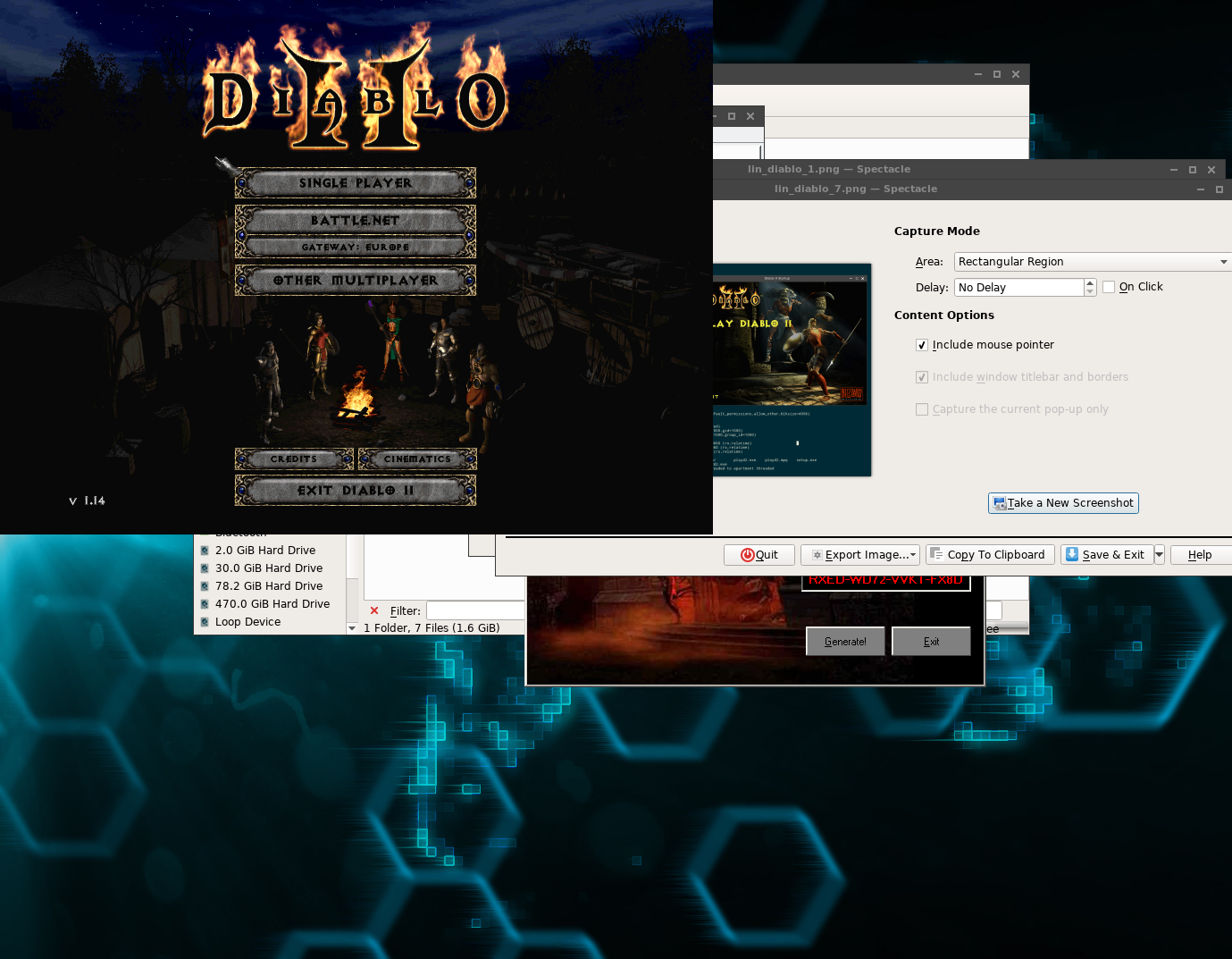The width and height of the screenshot is (1232, 959).
Task: Toggle Capture the current pop-up only
Action: [x=922, y=409]
